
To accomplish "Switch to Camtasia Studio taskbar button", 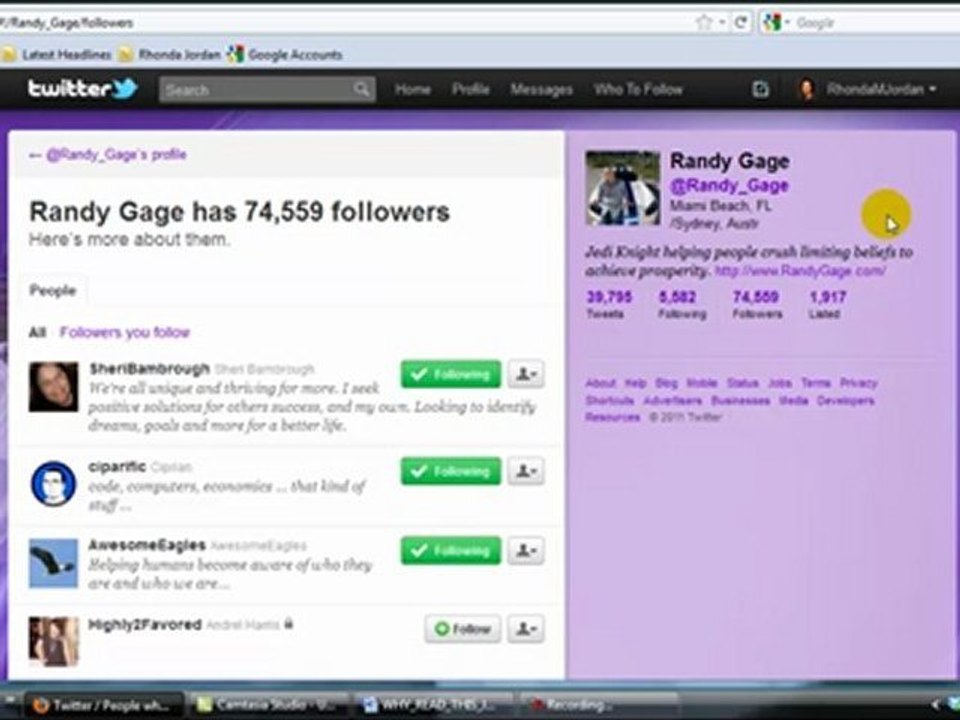I will [x=266, y=705].
